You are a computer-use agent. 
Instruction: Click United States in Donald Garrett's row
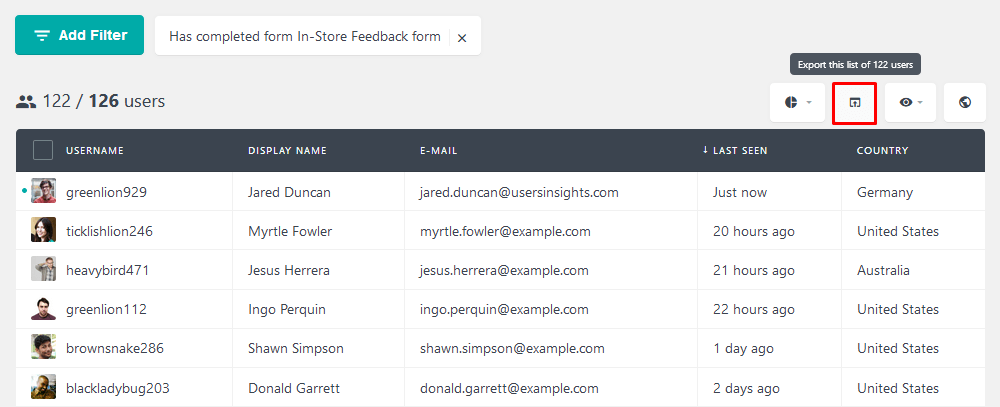tap(898, 388)
